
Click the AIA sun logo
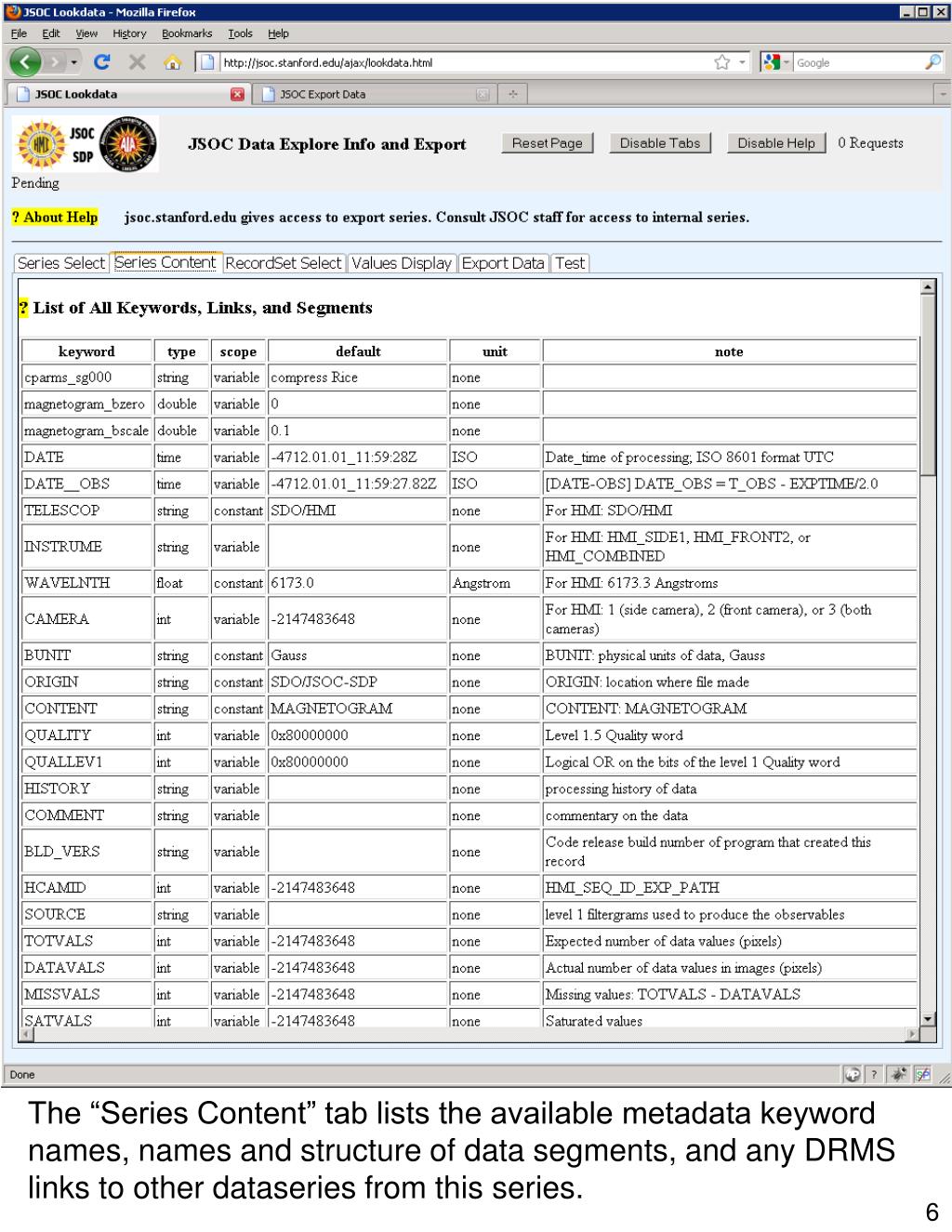128,144
